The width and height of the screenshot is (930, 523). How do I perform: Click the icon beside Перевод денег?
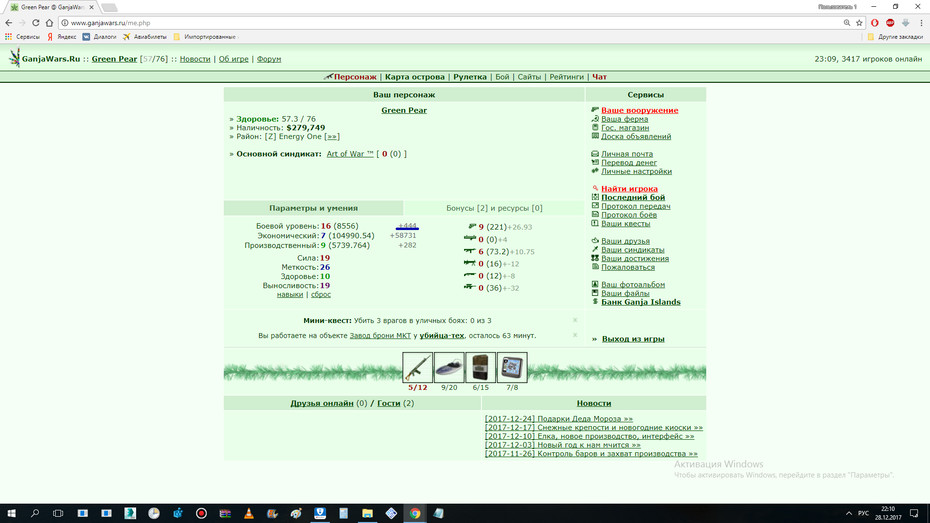click(595, 162)
